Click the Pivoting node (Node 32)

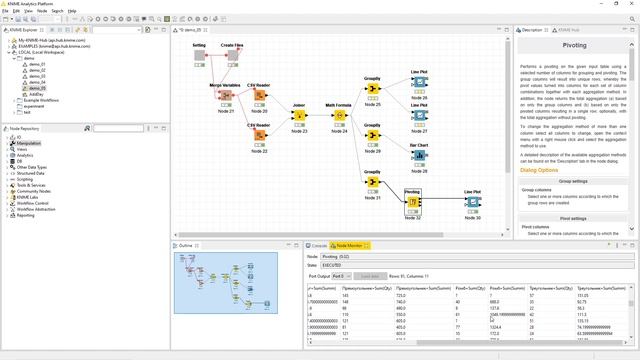point(413,202)
